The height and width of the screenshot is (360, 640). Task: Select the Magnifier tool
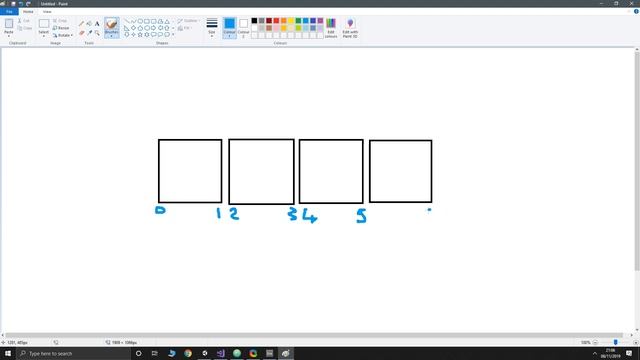coord(97,33)
